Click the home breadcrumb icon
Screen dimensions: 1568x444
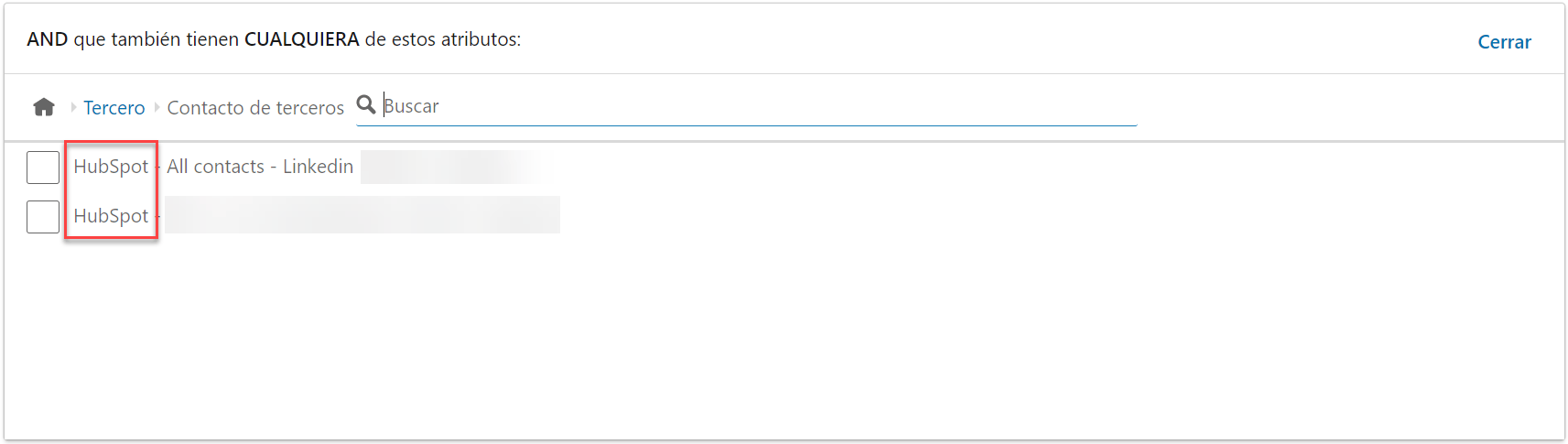pos(44,107)
